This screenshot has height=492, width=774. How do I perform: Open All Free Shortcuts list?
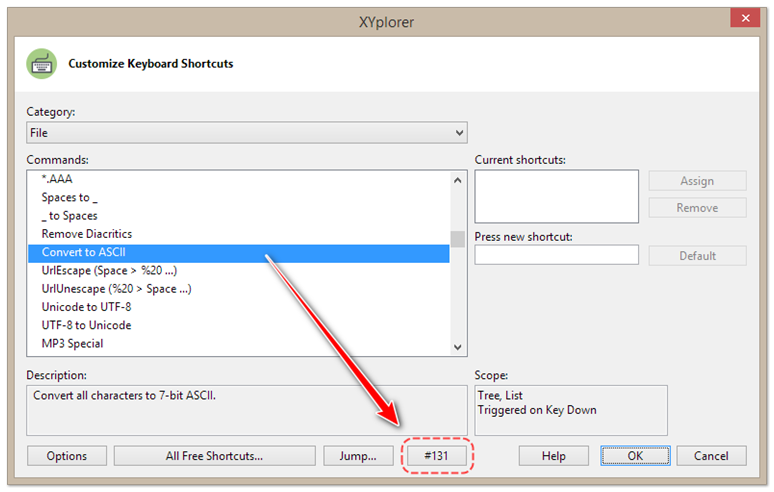[x=214, y=456]
